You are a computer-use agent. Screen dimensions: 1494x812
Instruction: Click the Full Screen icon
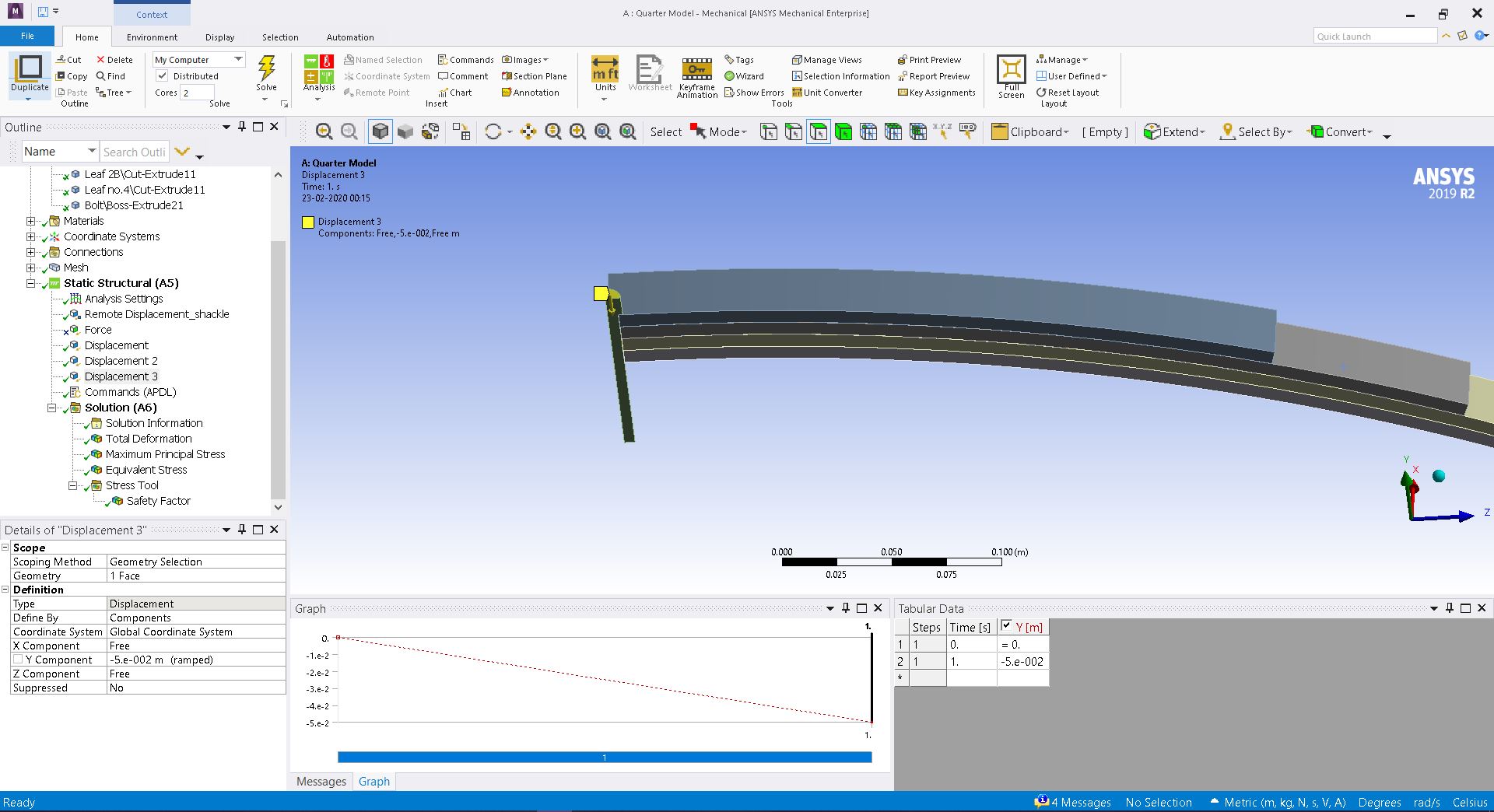pos(1011,69)
